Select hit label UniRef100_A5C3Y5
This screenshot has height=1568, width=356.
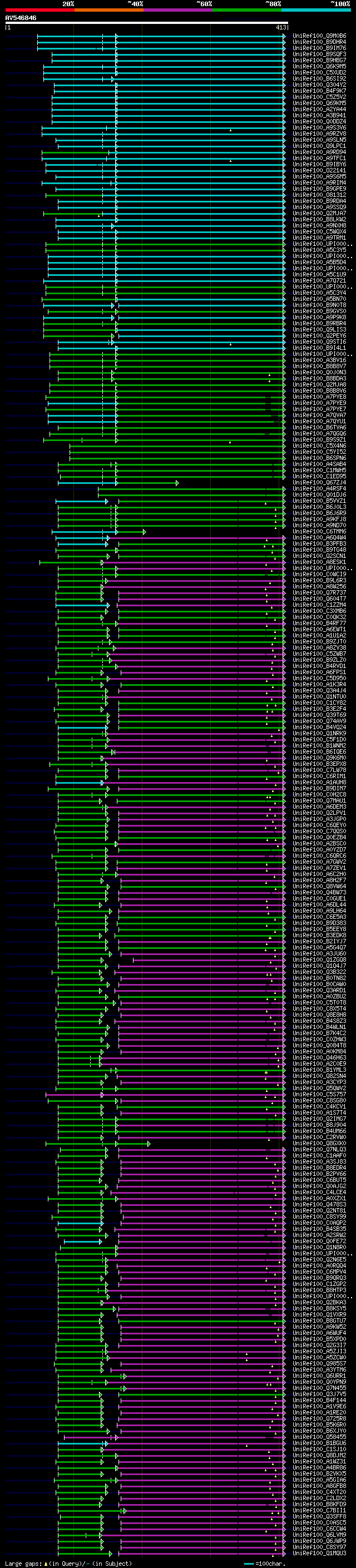pos(319,250)
